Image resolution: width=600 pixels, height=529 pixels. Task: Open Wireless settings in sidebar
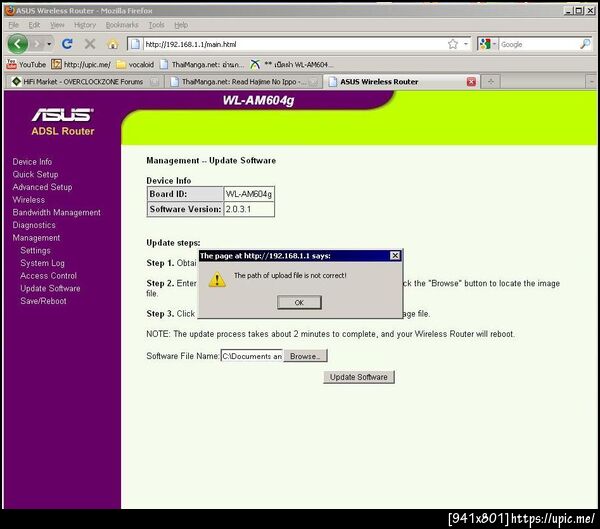tap(29, 199)
